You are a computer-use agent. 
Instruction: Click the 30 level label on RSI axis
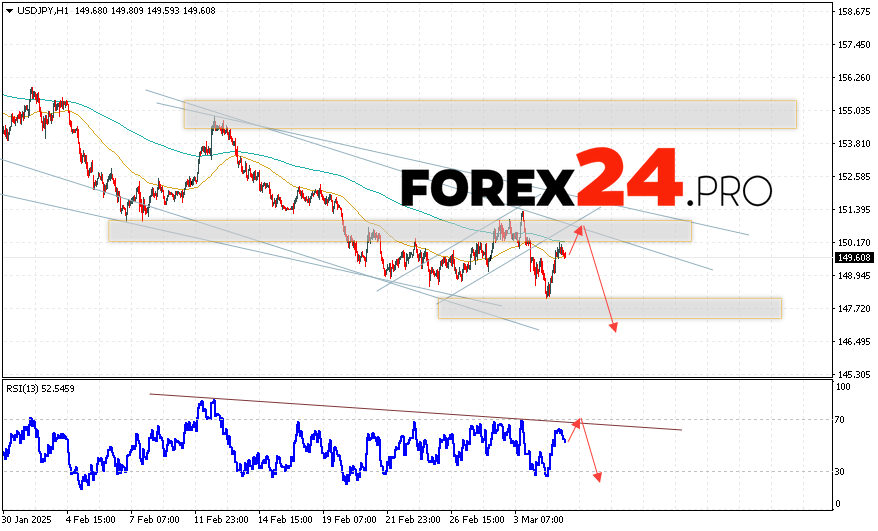842,472
